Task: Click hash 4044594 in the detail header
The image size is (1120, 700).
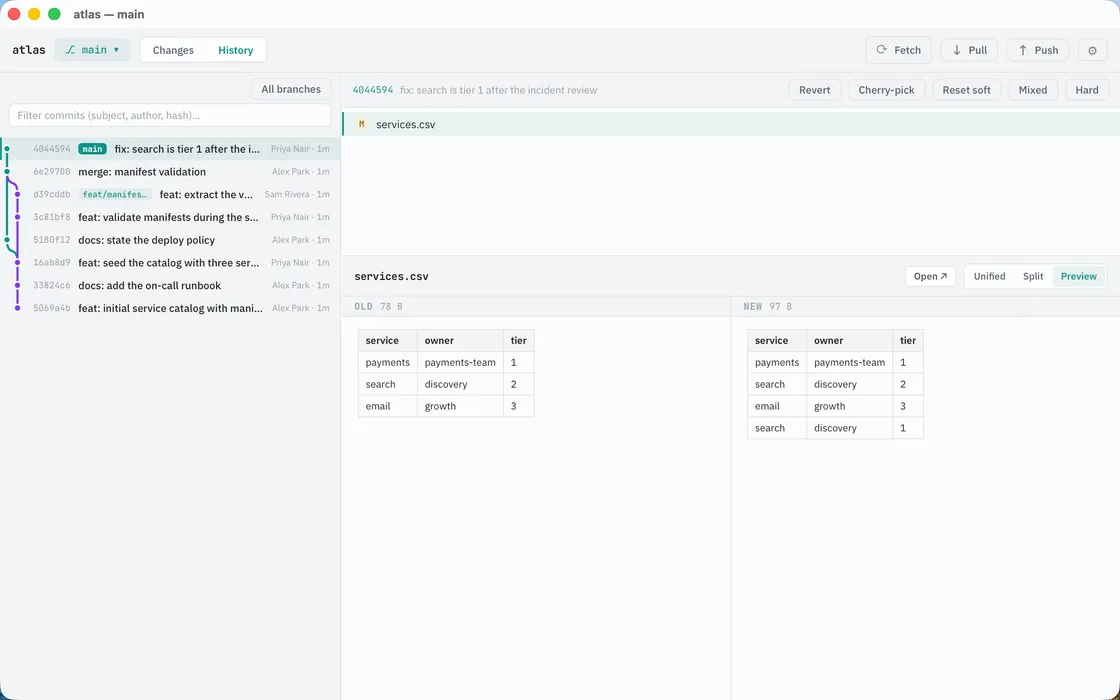Action: click(x=373, y=90)
